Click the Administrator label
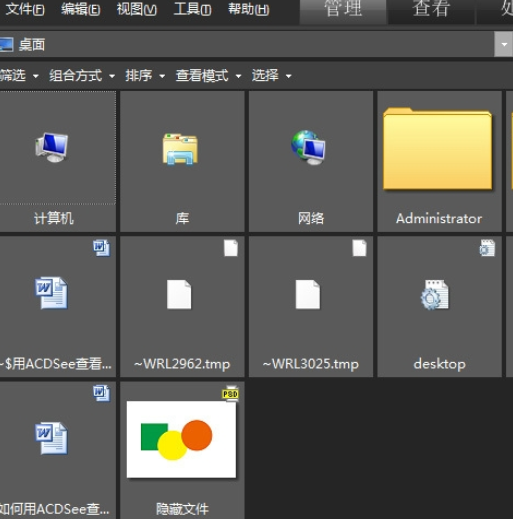The height and width of the screenshot is (519, 513). click(439, 219)
